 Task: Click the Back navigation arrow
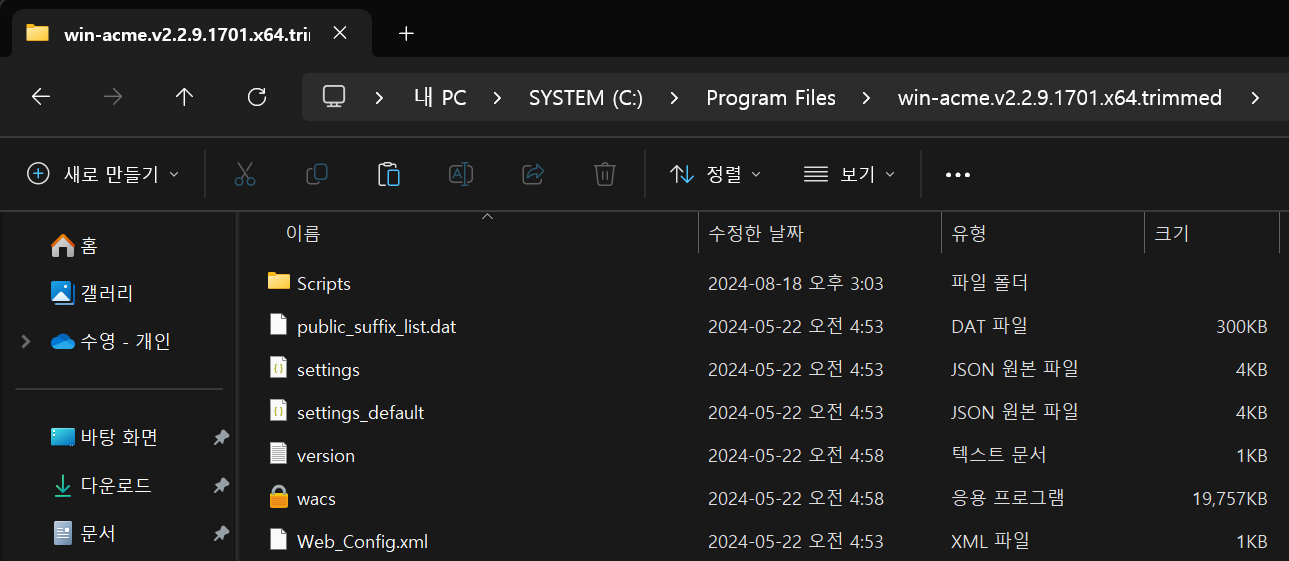tap(40, 97)
